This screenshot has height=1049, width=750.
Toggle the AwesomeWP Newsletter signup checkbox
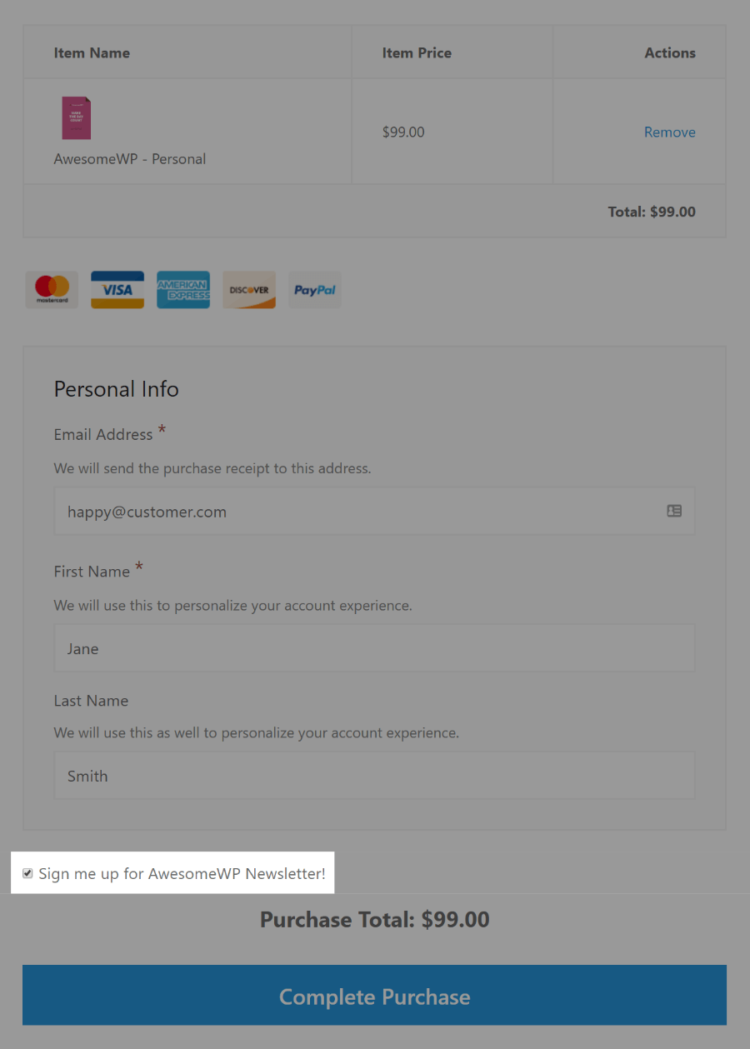click(27, 873)
